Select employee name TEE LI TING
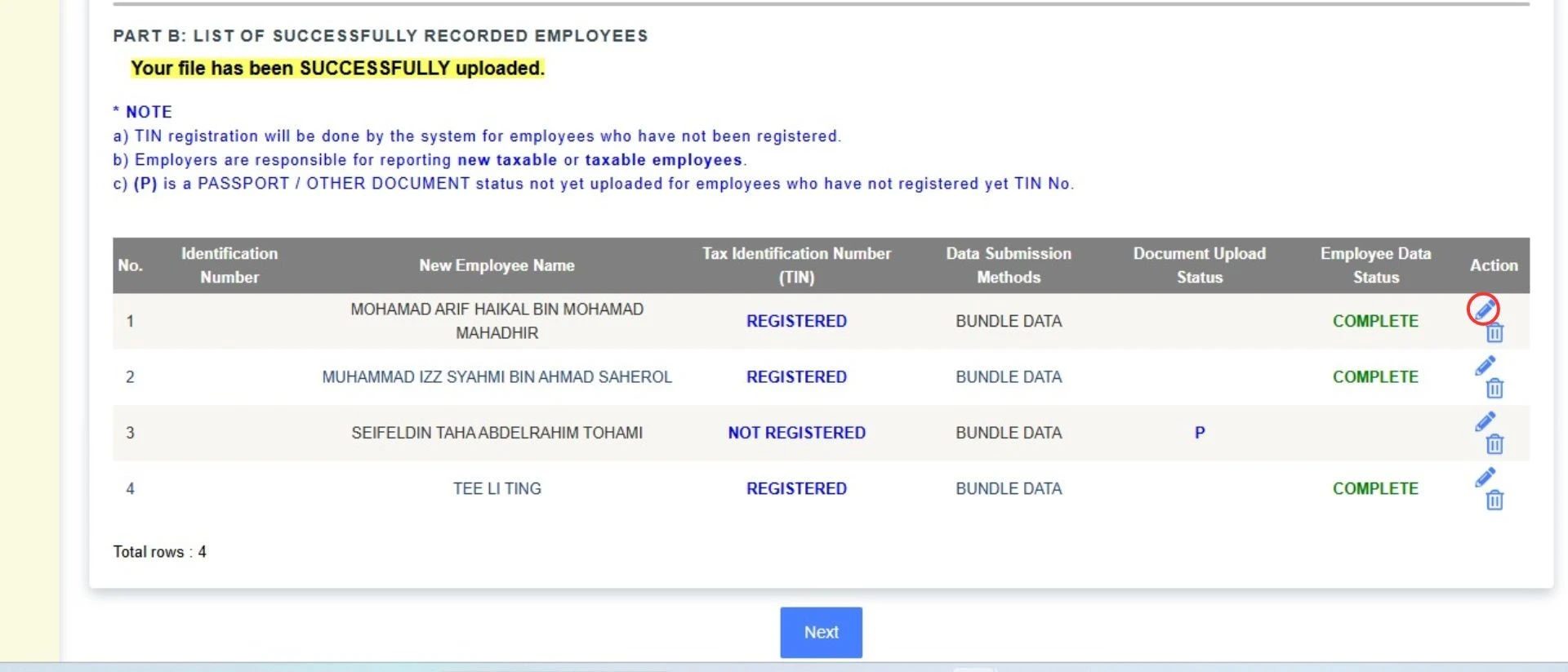1568x672 pixels. tap(497, 488)
